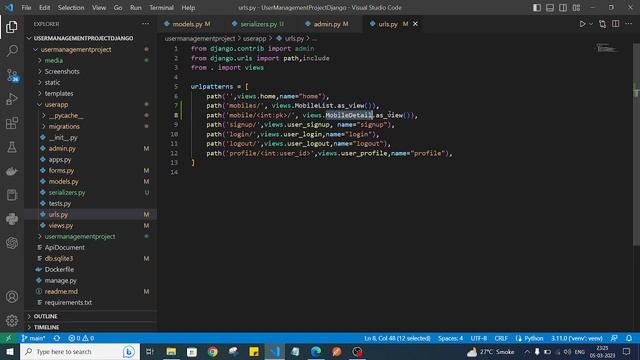Open Customize Layout icon

(x=576, y=8)
